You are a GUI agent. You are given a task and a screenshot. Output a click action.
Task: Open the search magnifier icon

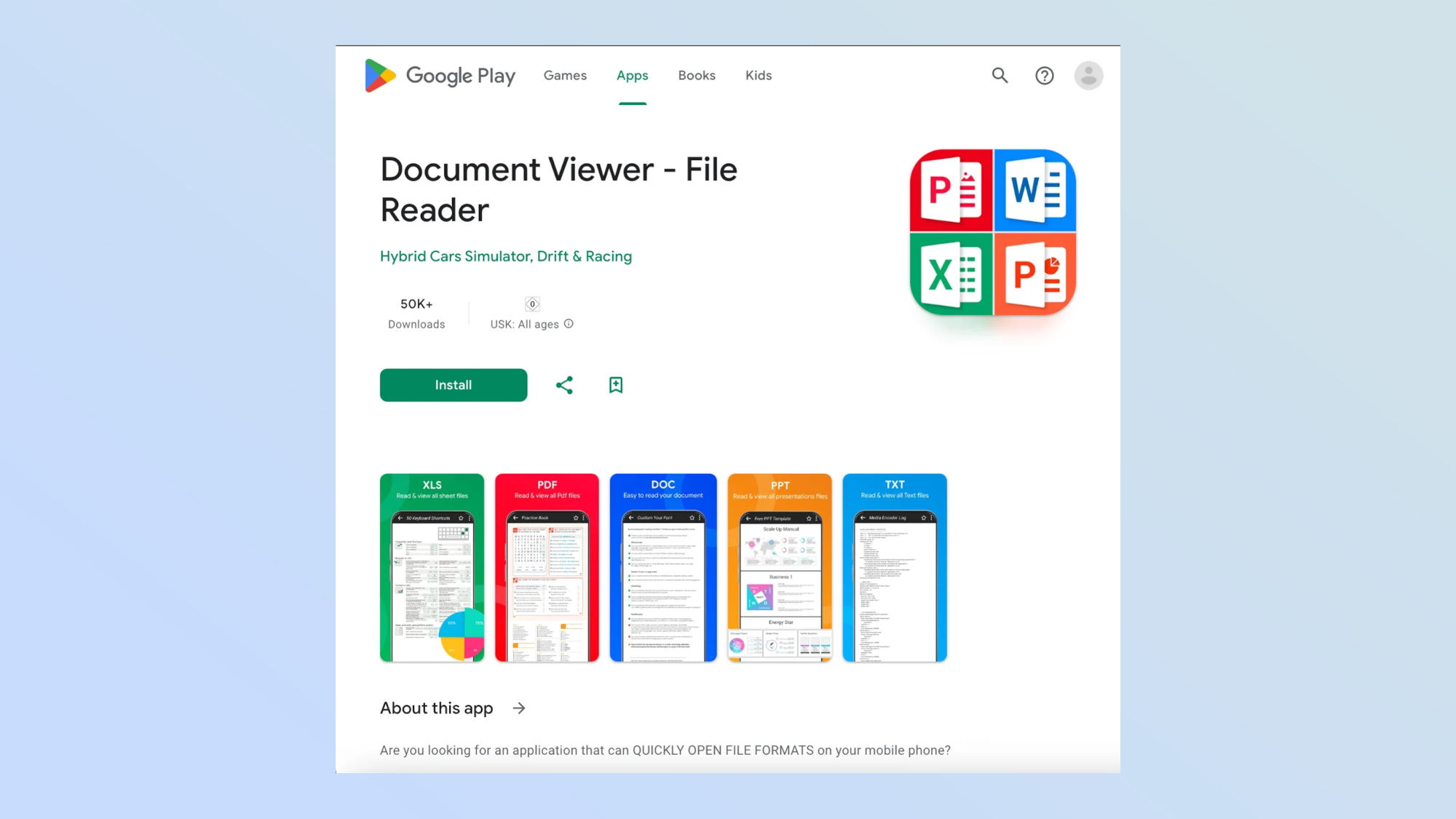click(x=1000, y=75)
